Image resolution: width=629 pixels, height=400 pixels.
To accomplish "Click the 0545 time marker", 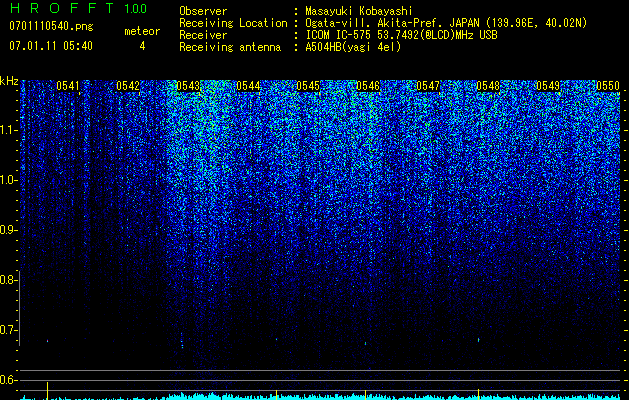I will 308,86.
